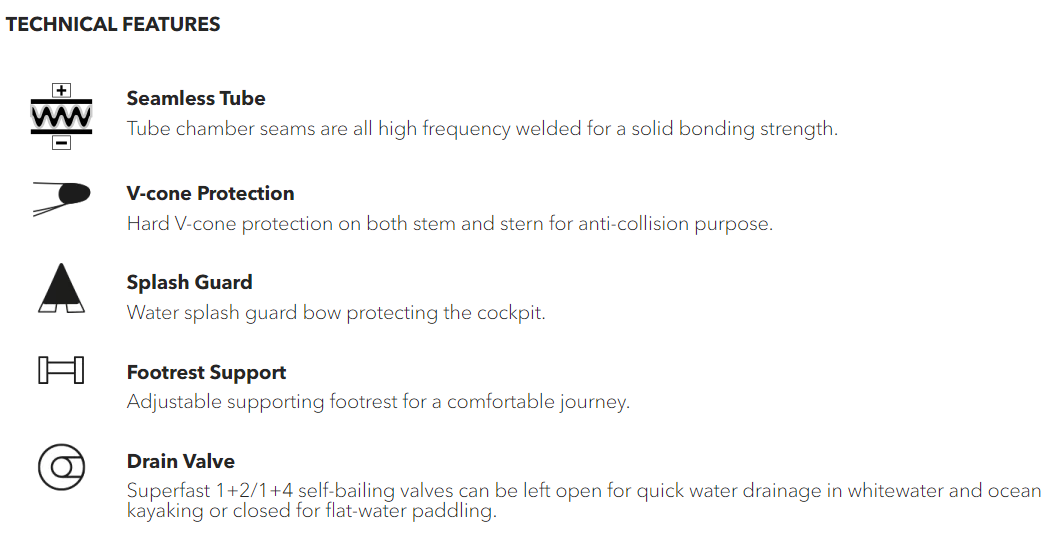Select the Splash Guard triangle icon
1060x534 pixels.
click(62, 288)
